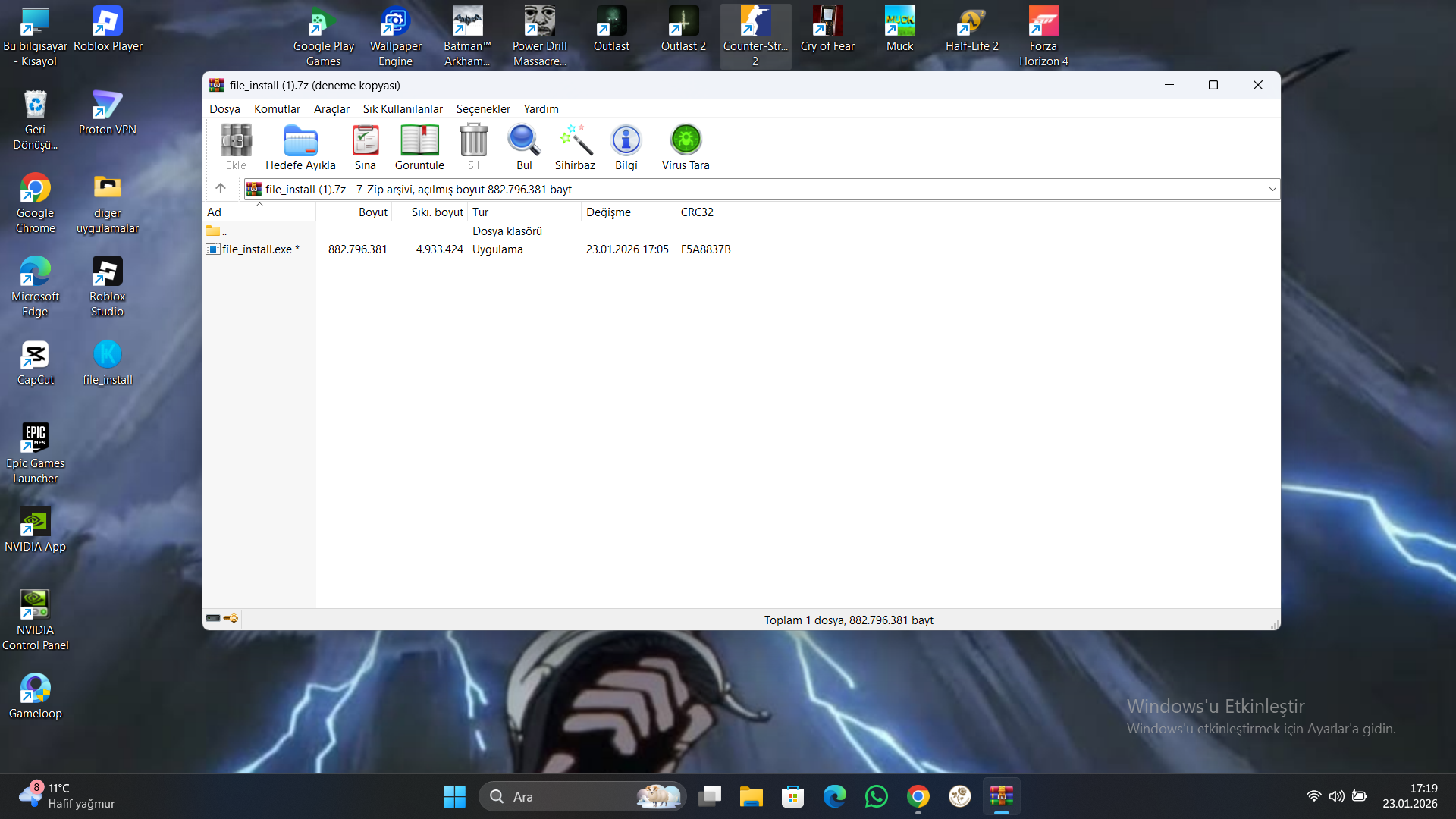1456x819 pixels.
Task: Open Roblox Player desktop shortcut
Action: coord(108,30)
